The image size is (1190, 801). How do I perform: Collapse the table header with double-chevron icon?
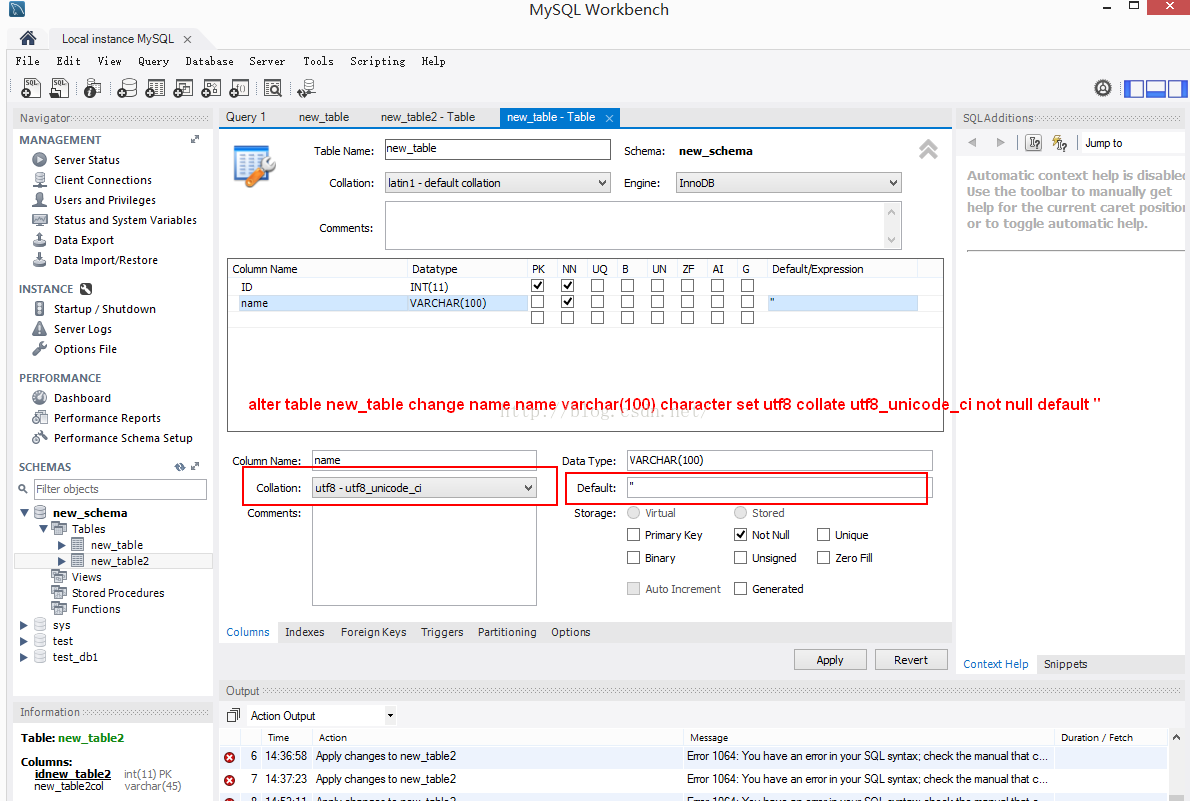click(928, 149)
